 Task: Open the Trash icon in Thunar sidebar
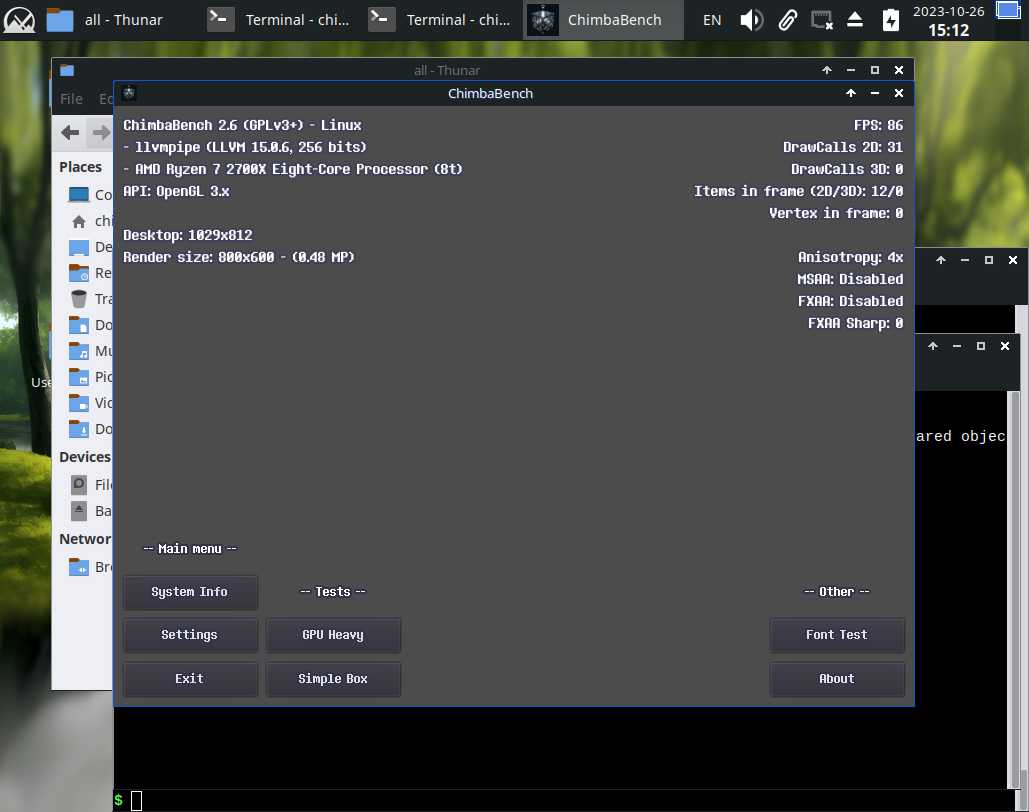[x=79, y=299]
